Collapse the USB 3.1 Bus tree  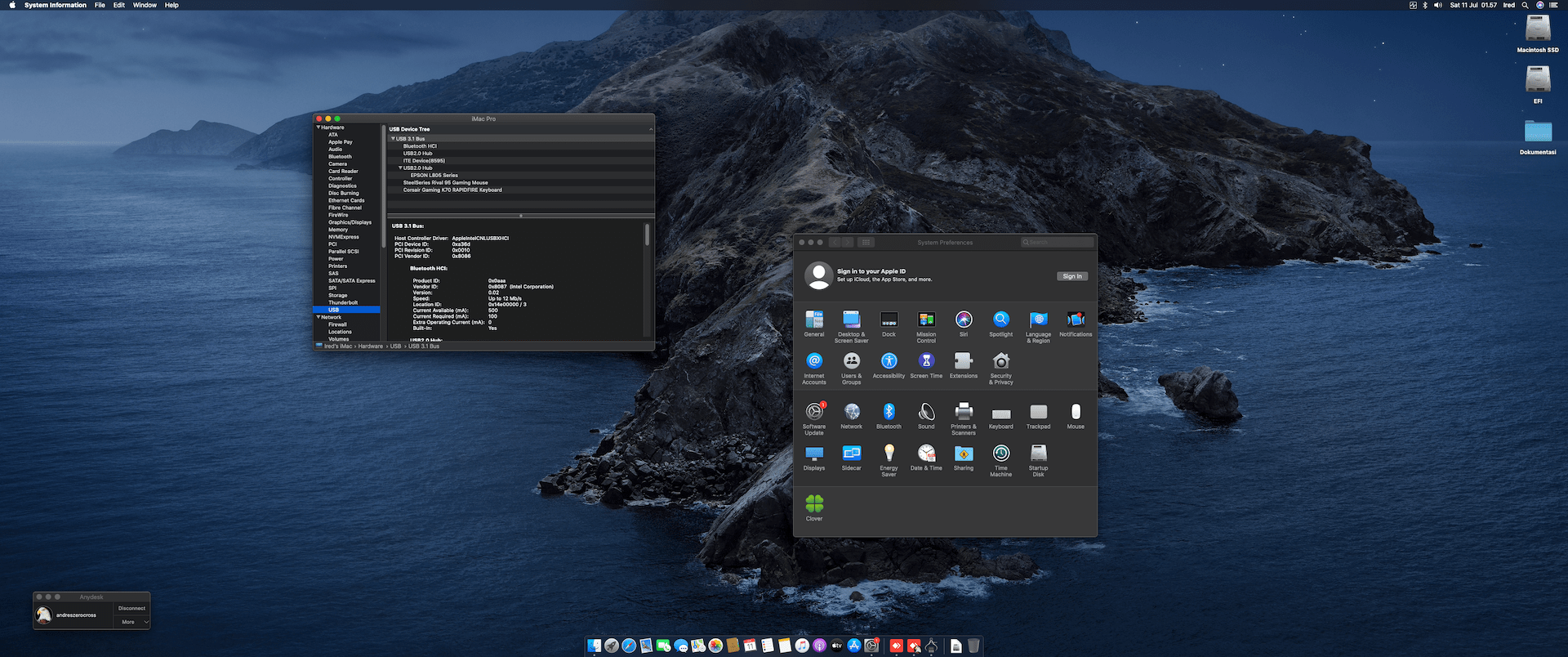tap(393, 139)
